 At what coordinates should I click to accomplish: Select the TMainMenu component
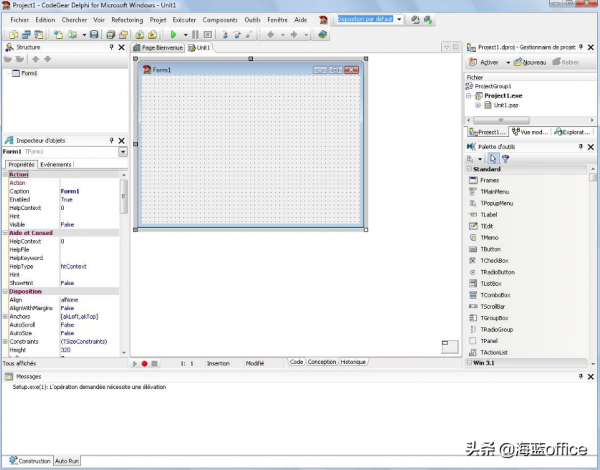pos(495,192)
